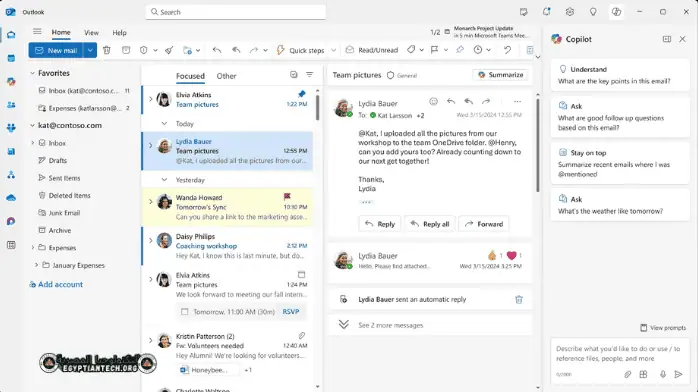Click the Reply button under the message

coord(380,224)
